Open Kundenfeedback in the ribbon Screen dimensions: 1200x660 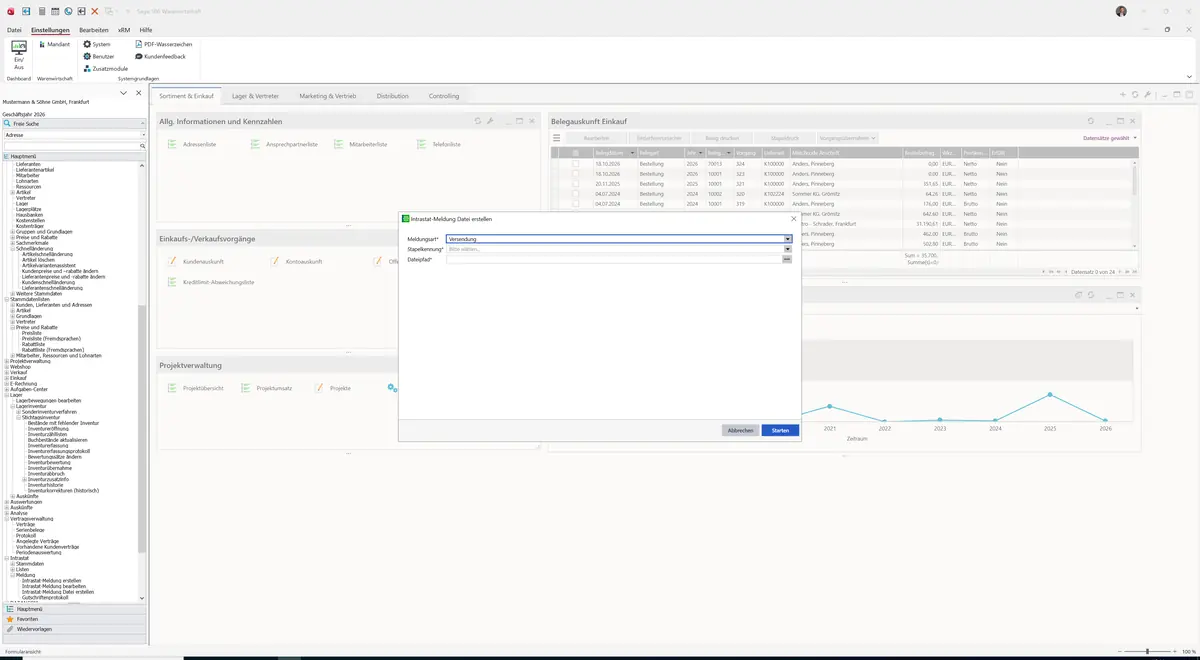[x=159, y=56]
